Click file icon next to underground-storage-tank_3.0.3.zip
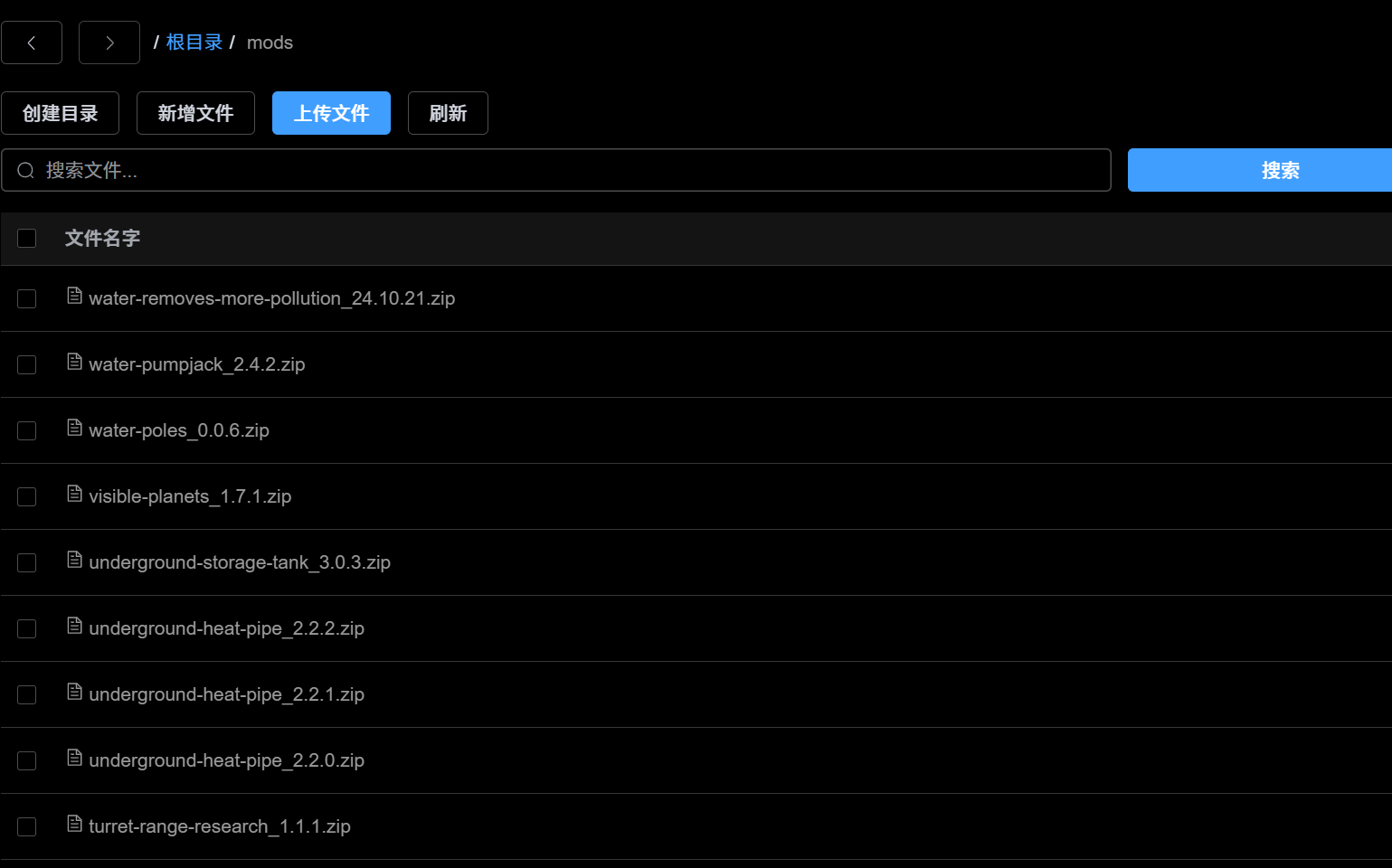1392x868 pixels. tap(75, 561)
